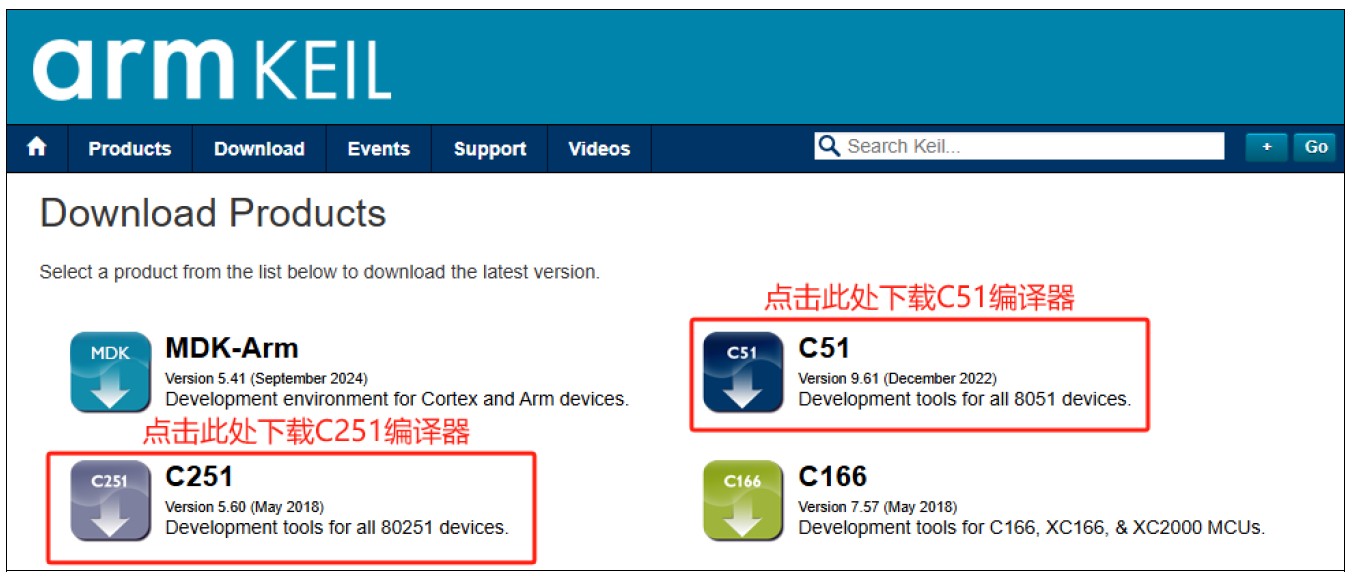Click the C166 download icon
The image size is (1360, 576).
pos(743,500)
